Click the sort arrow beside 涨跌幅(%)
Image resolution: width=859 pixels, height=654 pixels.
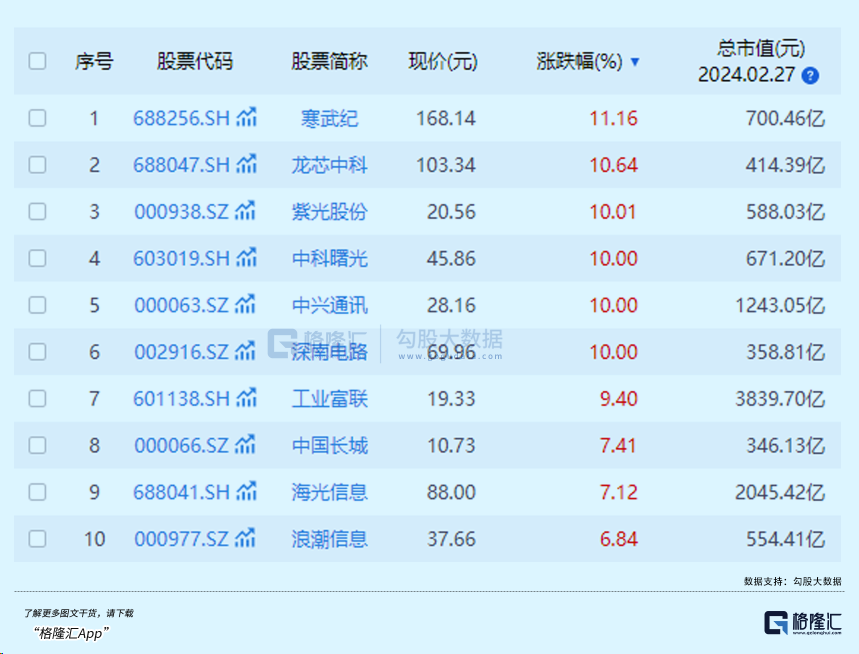point(635,61)
